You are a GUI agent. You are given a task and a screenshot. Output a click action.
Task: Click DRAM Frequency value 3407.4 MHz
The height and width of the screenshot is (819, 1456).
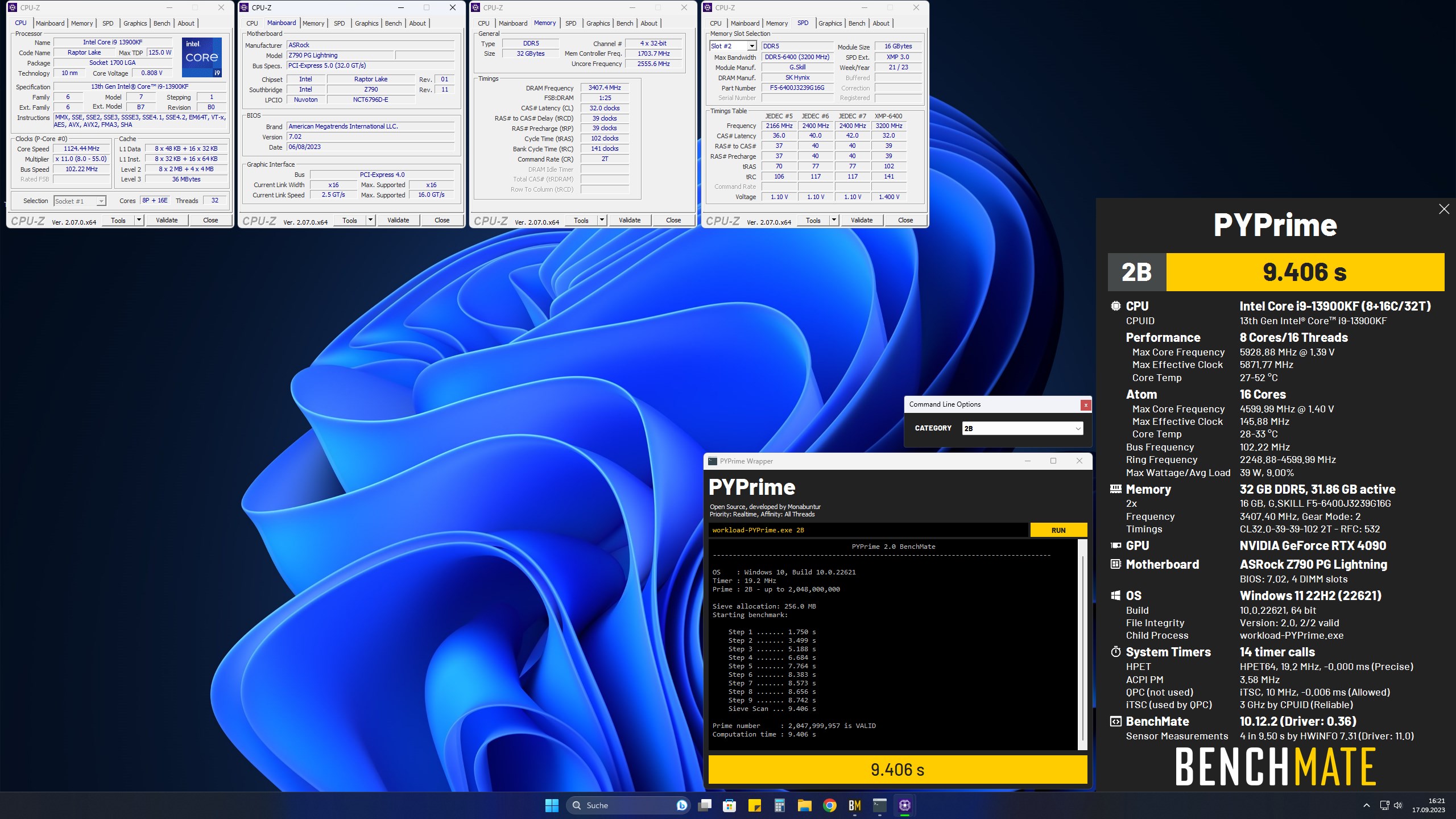604,88
